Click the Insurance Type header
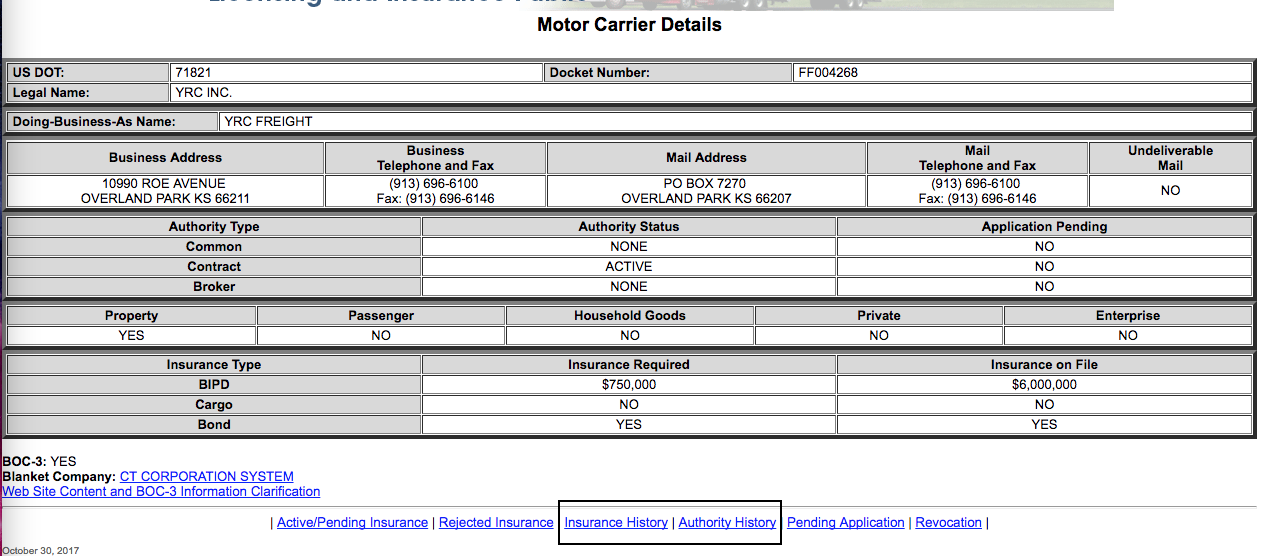Viewport: 1261px width, 556px height. [214, 365]
